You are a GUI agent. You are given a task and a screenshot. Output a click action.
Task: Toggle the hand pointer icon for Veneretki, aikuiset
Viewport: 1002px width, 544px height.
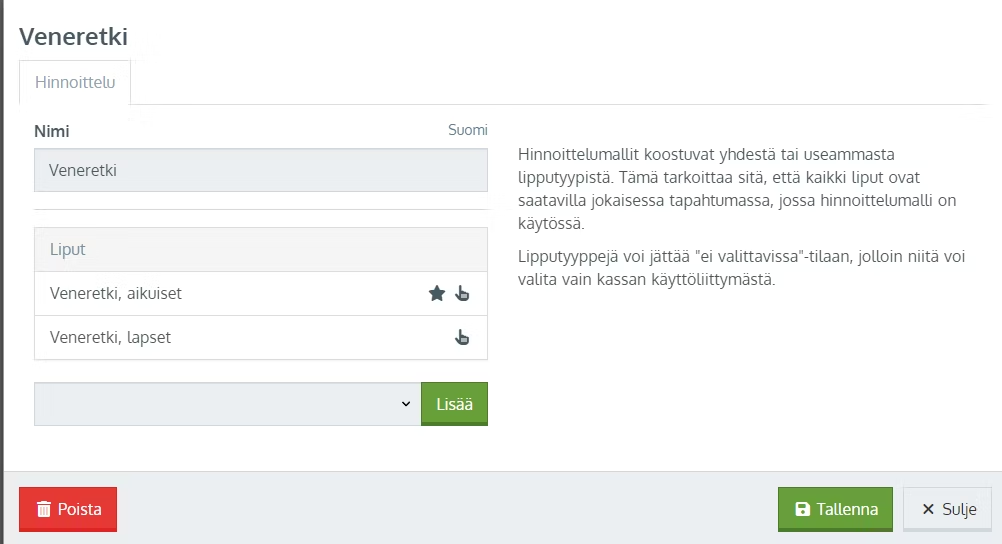[462, 293]
